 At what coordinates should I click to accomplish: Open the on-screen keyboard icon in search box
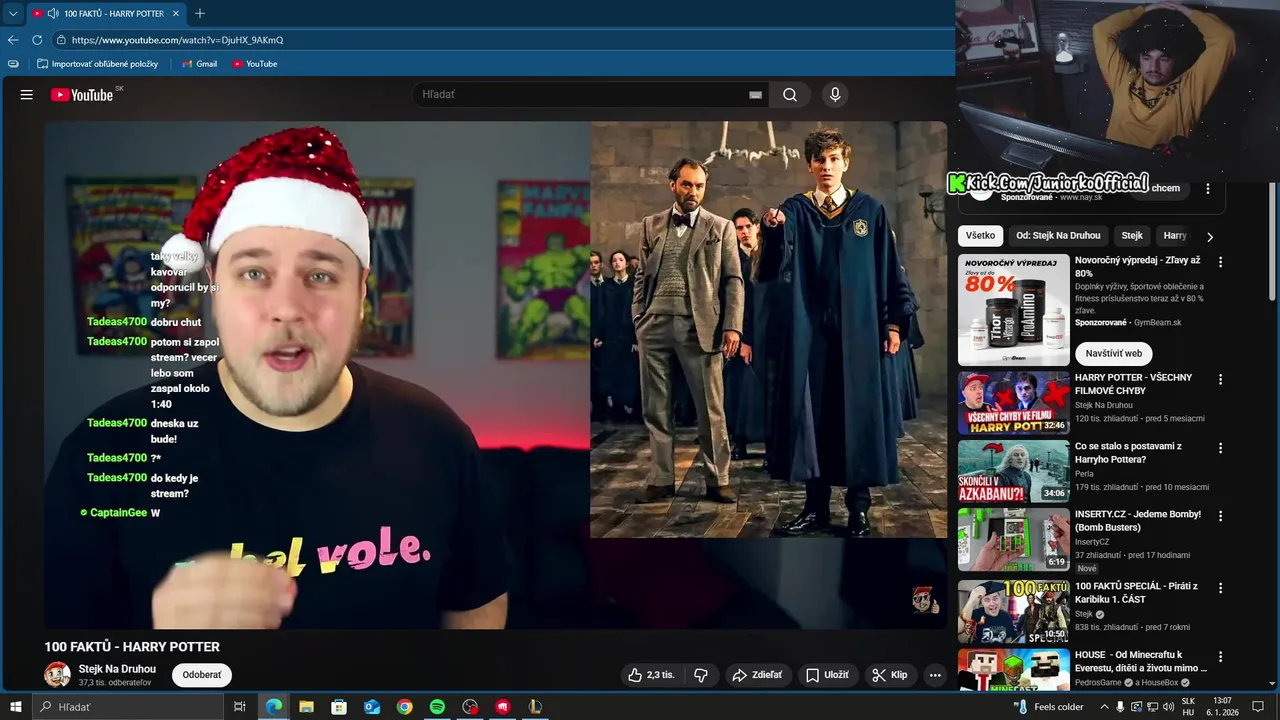pyautogui.click(x=755, y=95)
